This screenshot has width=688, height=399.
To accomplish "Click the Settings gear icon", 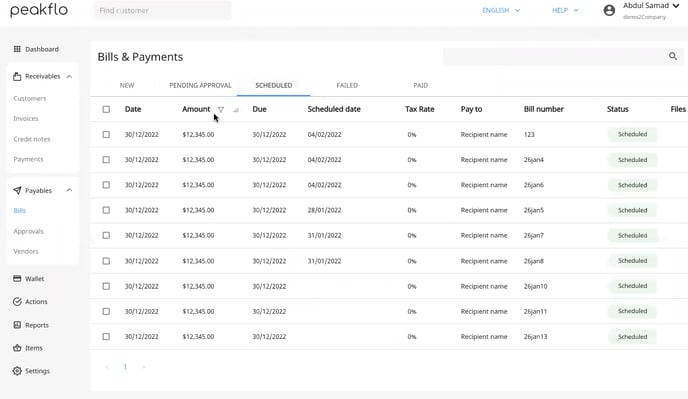I will [17, 371].
